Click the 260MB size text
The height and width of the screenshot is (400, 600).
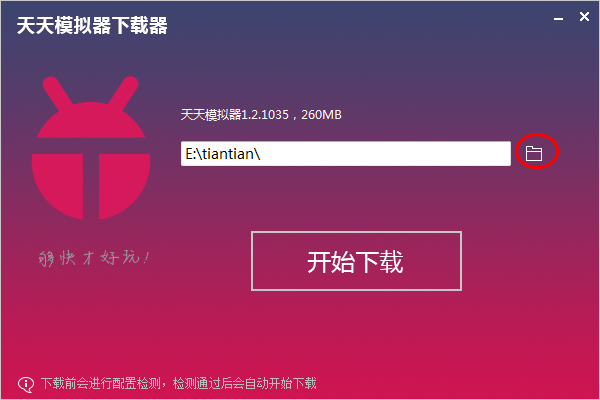click(x=321, y=114)
